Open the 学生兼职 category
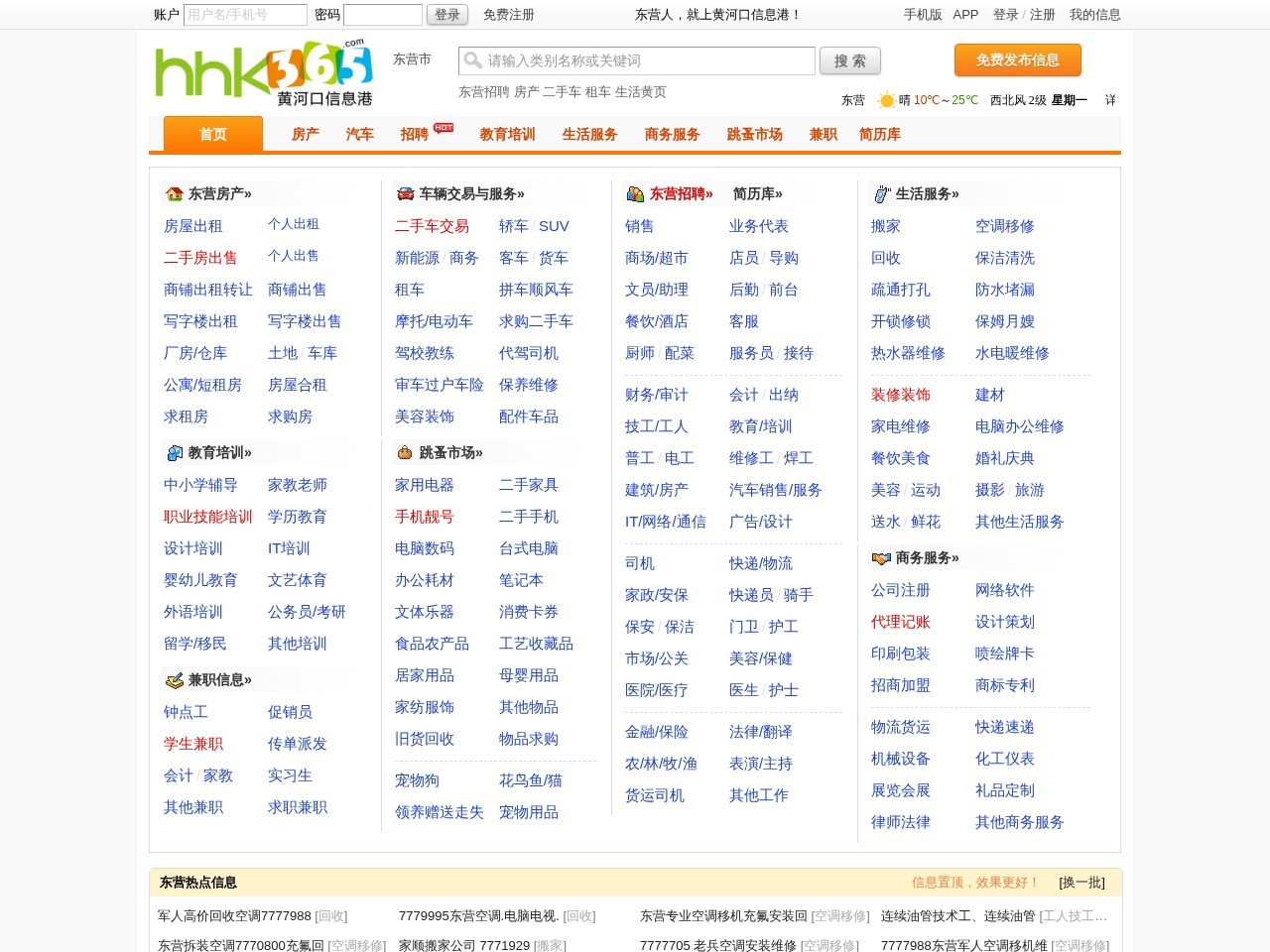The width and height of the screenshot is (1270, 952). (x=193, y=744)
